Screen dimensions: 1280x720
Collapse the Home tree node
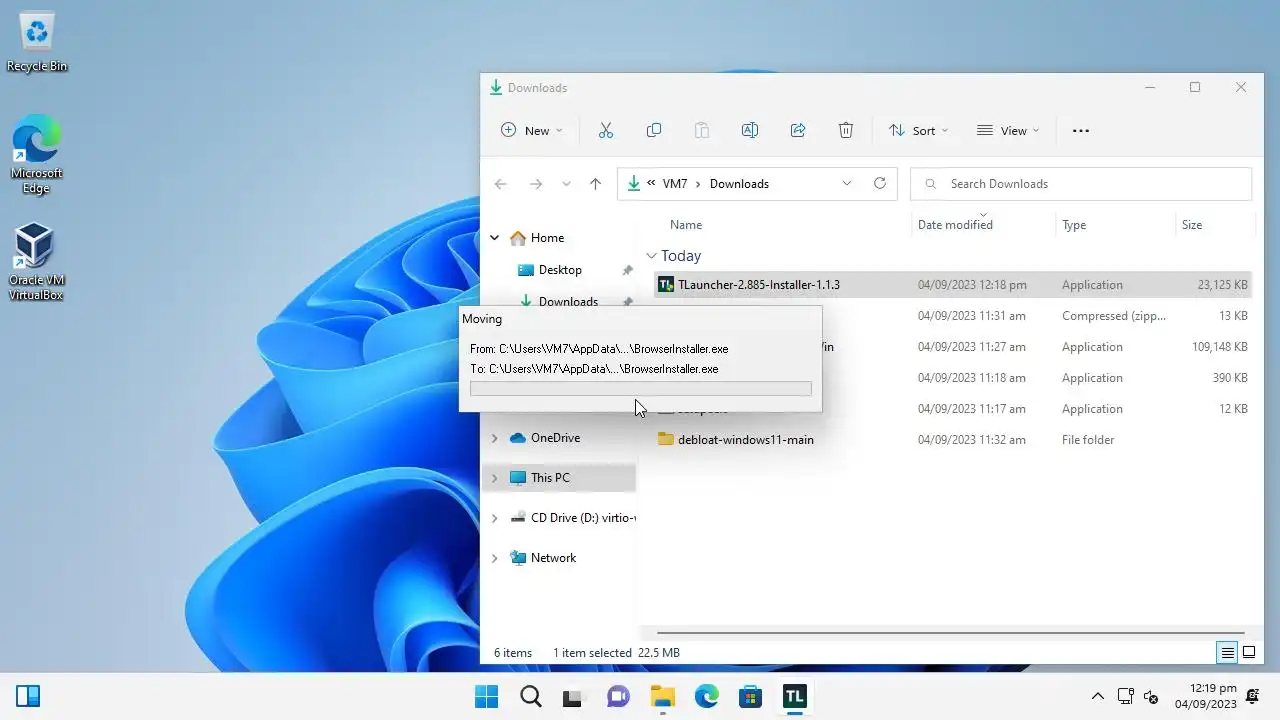point(494,238)
